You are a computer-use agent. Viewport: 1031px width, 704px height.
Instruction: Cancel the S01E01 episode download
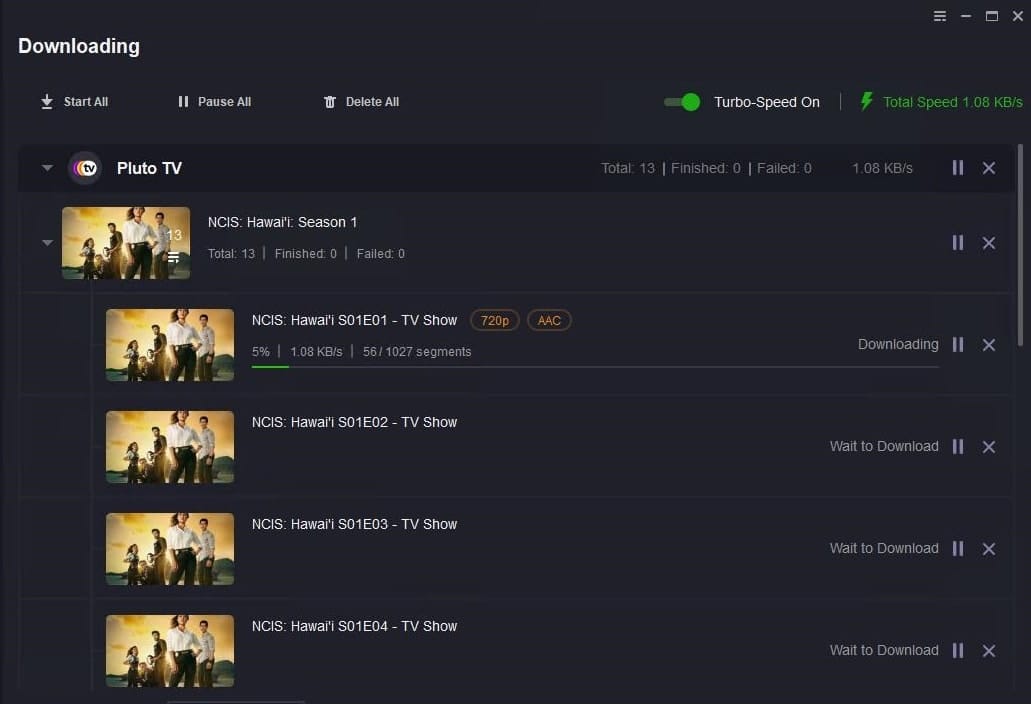(988, 345)
